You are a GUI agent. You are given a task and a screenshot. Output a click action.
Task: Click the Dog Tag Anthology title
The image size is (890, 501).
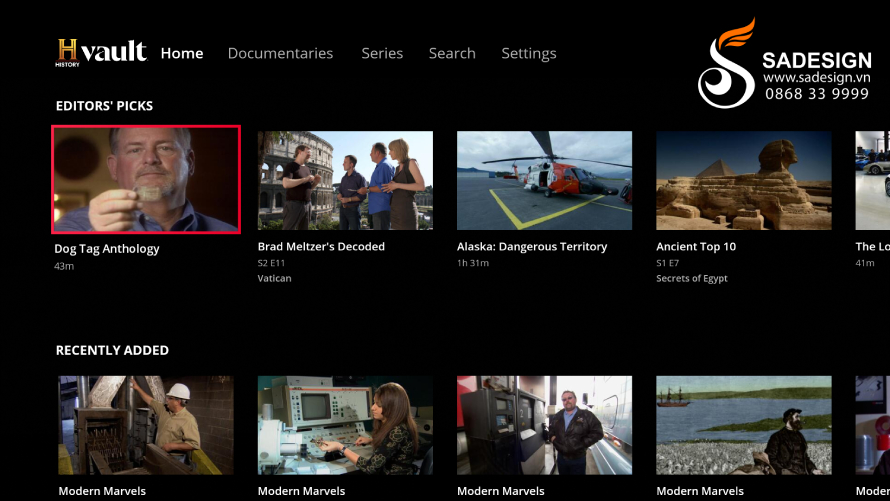click(107, 249)
